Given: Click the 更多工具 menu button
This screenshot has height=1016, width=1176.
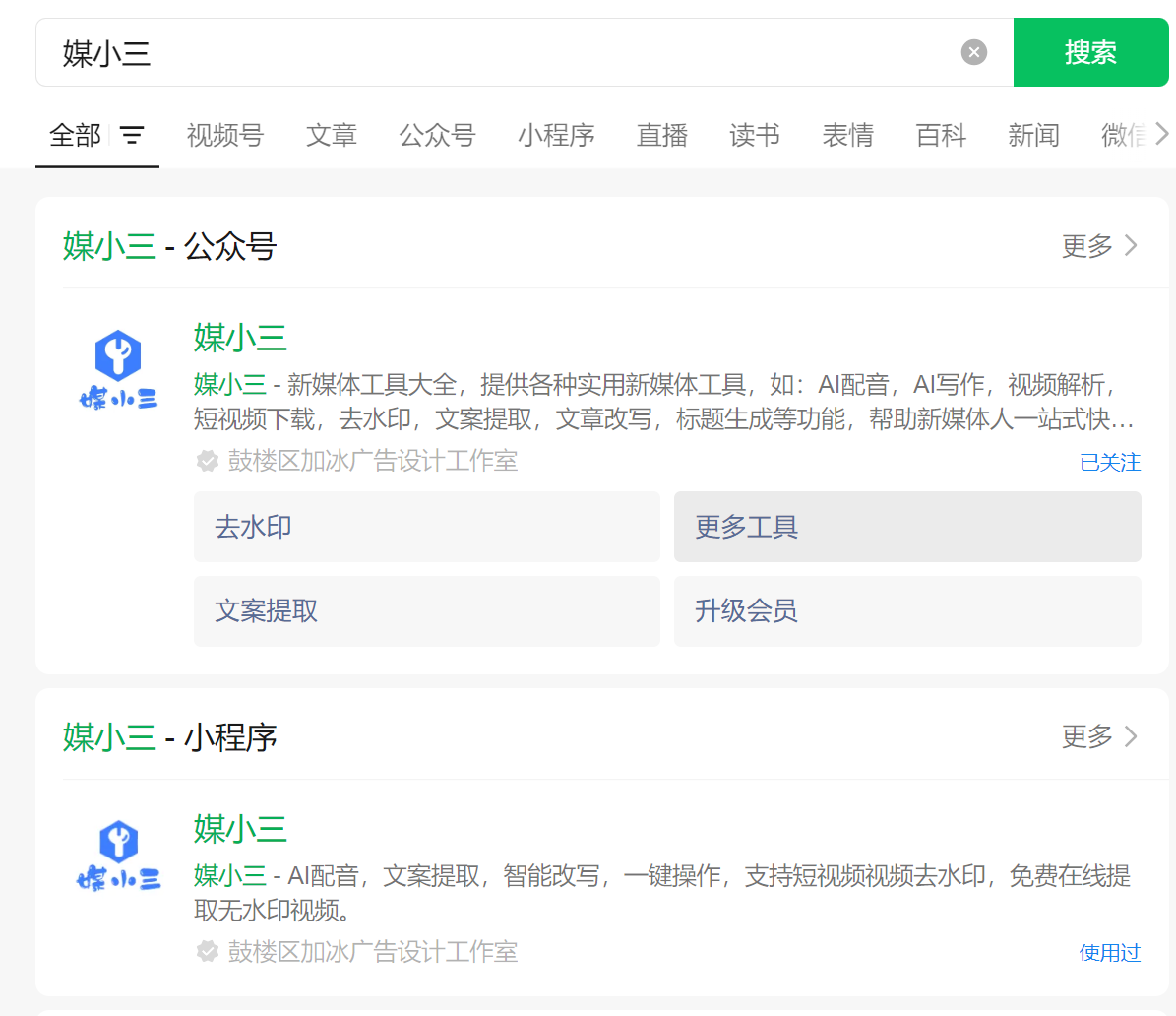Looking at the screenshot, I should pyautogui.click(x=907, y=527).
